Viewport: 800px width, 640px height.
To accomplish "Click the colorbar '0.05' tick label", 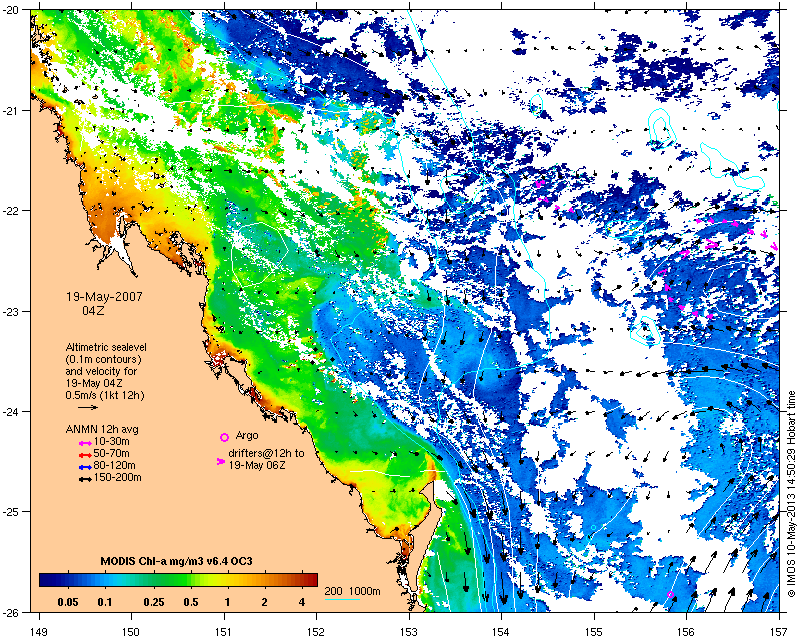I will (x=68, y=602).
